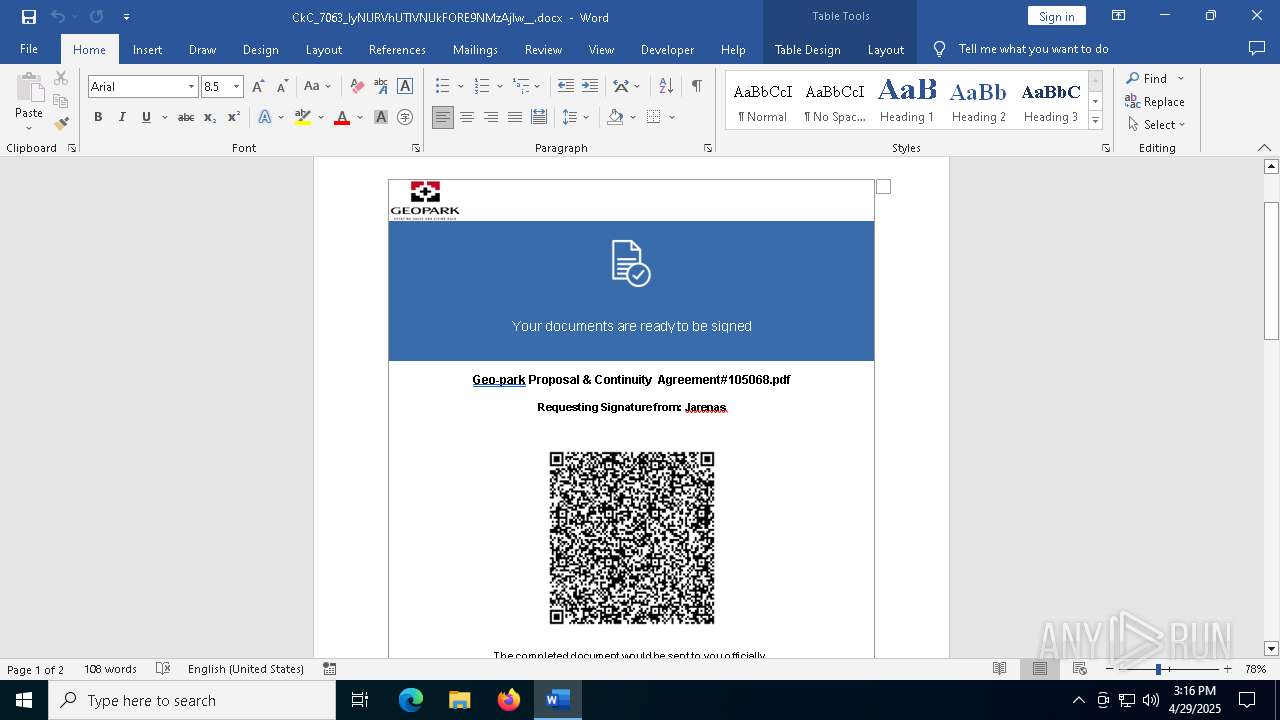Decrease the paragraph indent
The image size is (1280, 720).
tap(566, 87)
